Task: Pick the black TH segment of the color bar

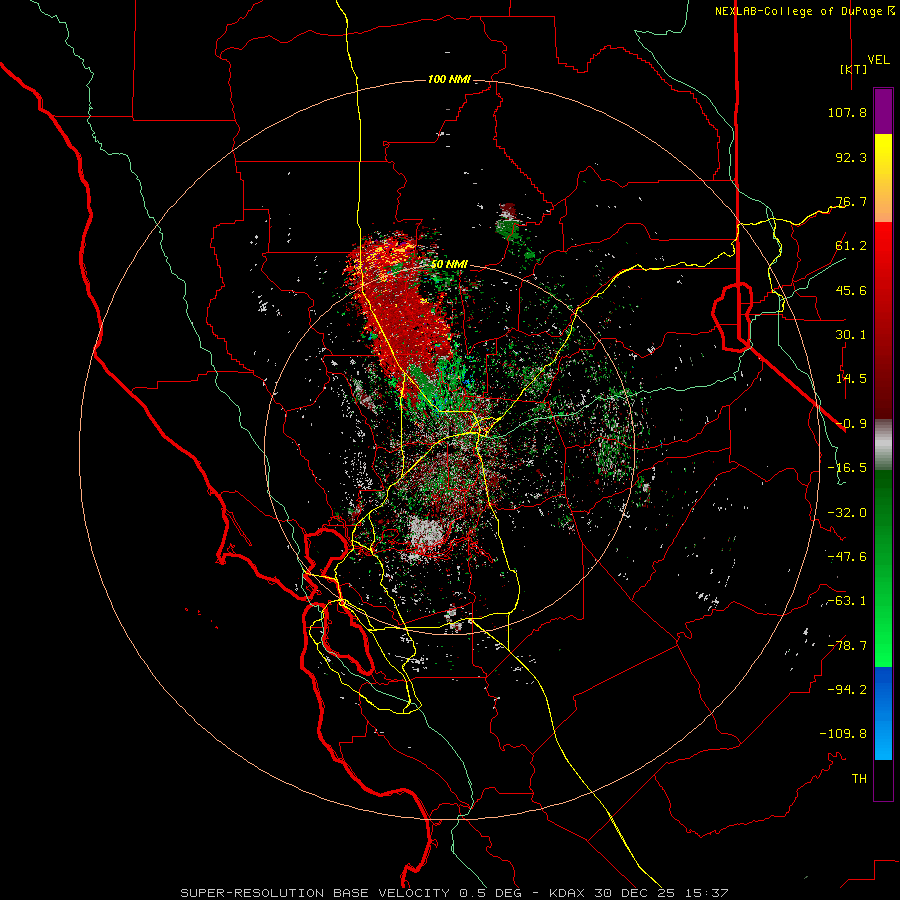Action: (x=883, y=780)
